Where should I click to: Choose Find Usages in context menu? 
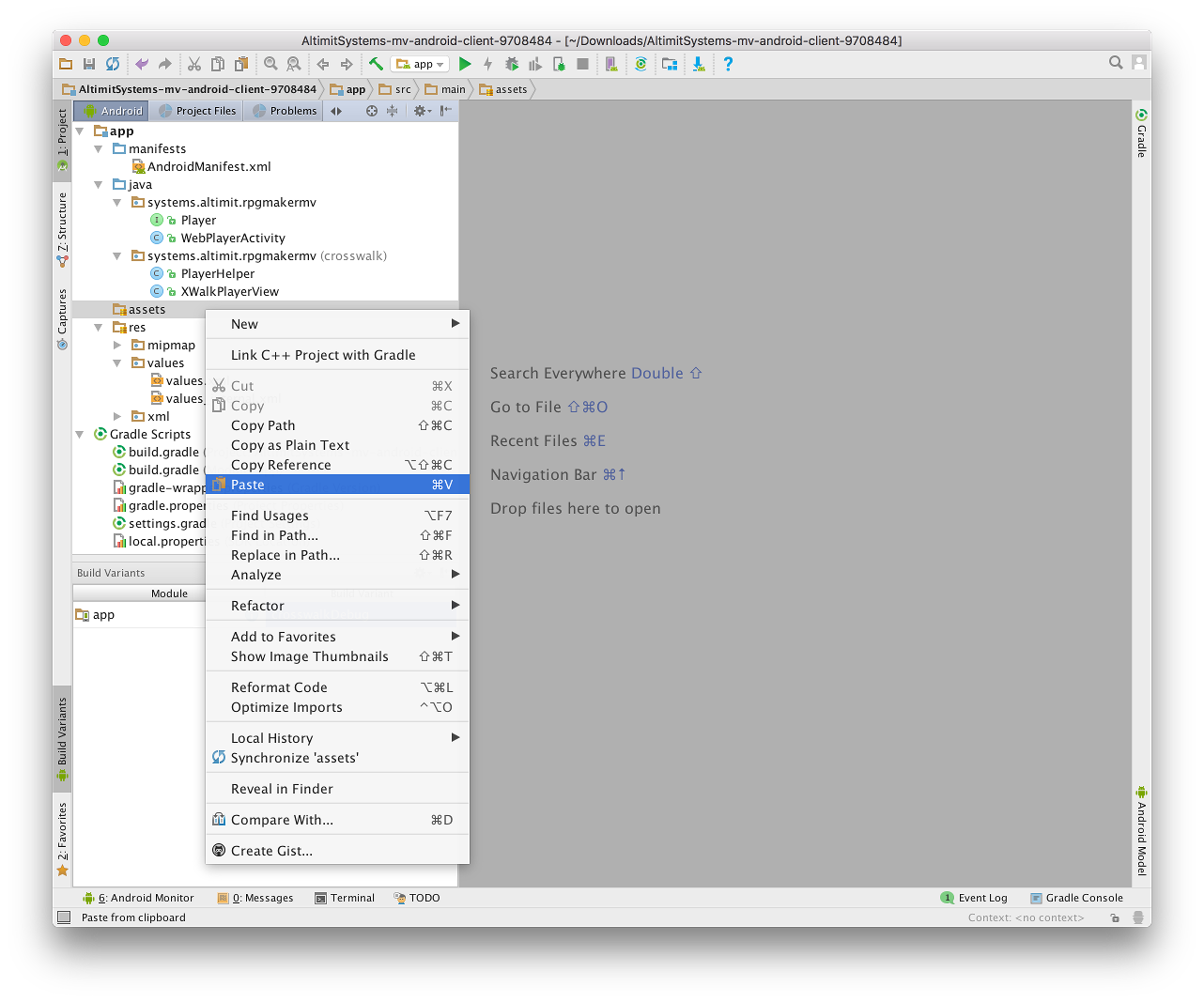[x=337, y=516]
